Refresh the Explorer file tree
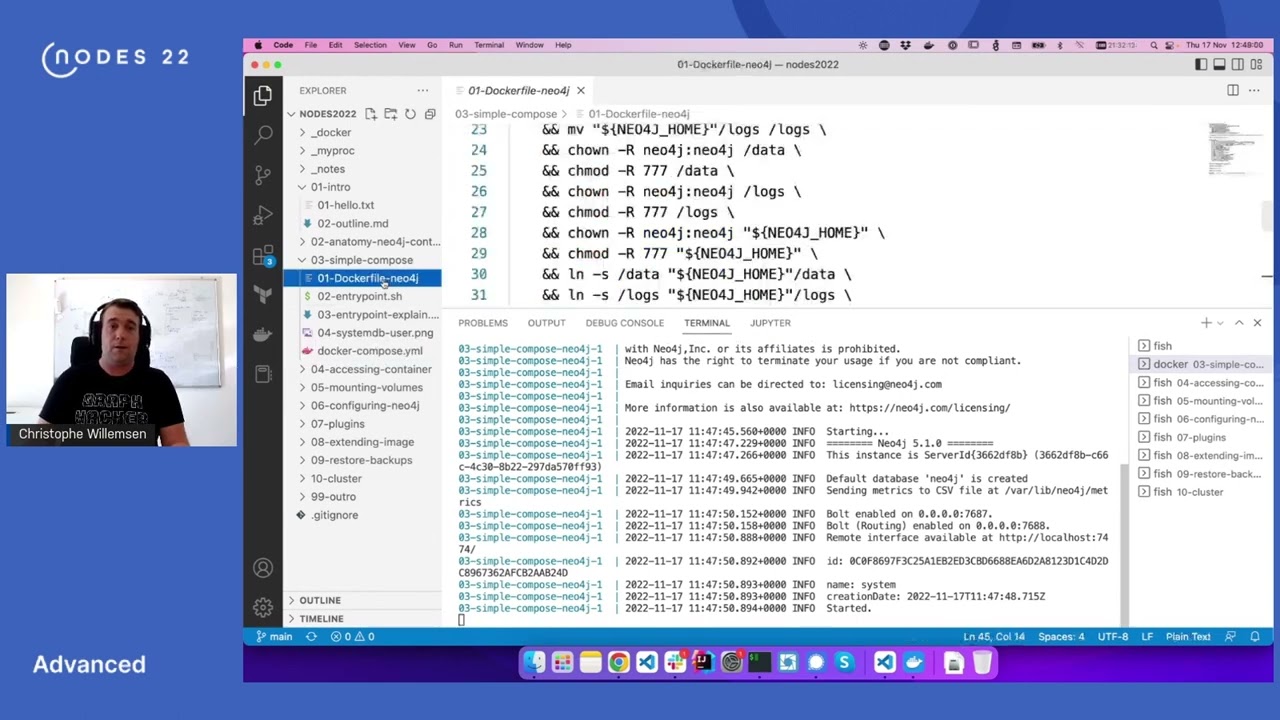Viewport: 1280px width, 720px height. tap(410, 114)
